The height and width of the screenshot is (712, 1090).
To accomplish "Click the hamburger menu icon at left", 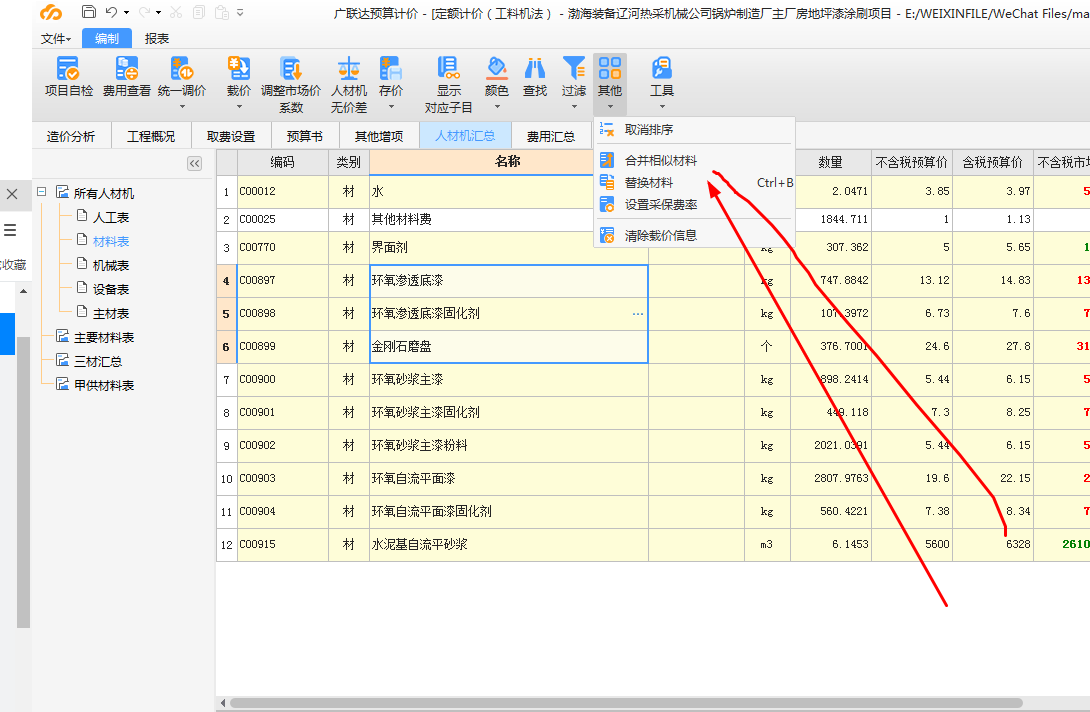I will pos(10,229).
